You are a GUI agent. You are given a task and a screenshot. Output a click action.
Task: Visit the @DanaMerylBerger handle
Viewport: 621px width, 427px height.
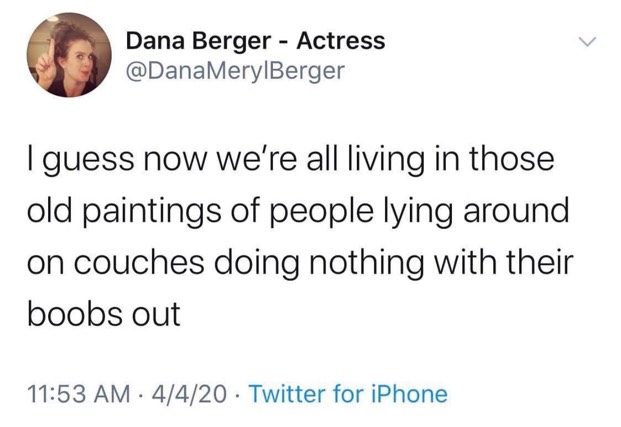coord(235,71)
